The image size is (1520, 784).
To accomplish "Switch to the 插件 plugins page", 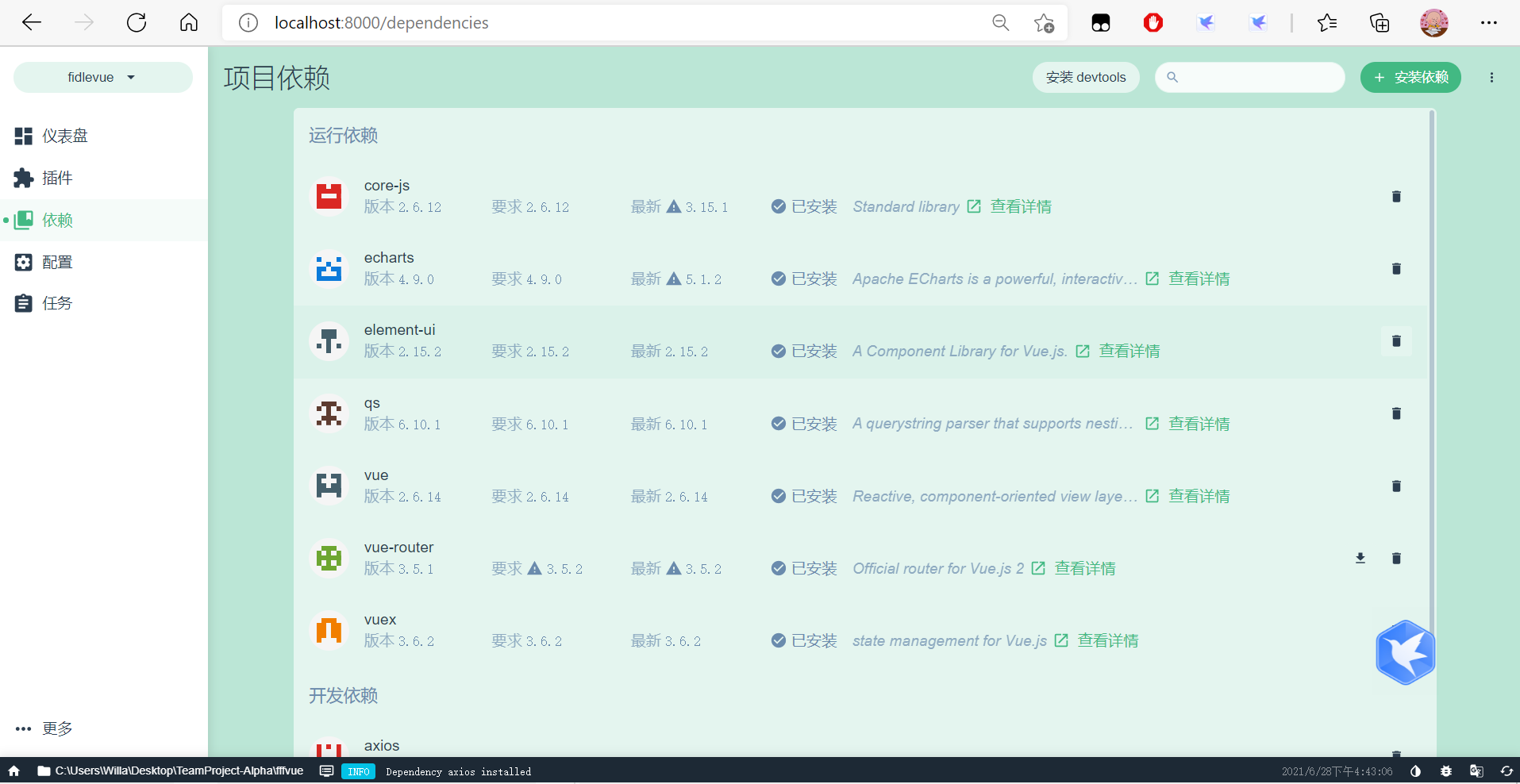I will click(x=103, y=178).
